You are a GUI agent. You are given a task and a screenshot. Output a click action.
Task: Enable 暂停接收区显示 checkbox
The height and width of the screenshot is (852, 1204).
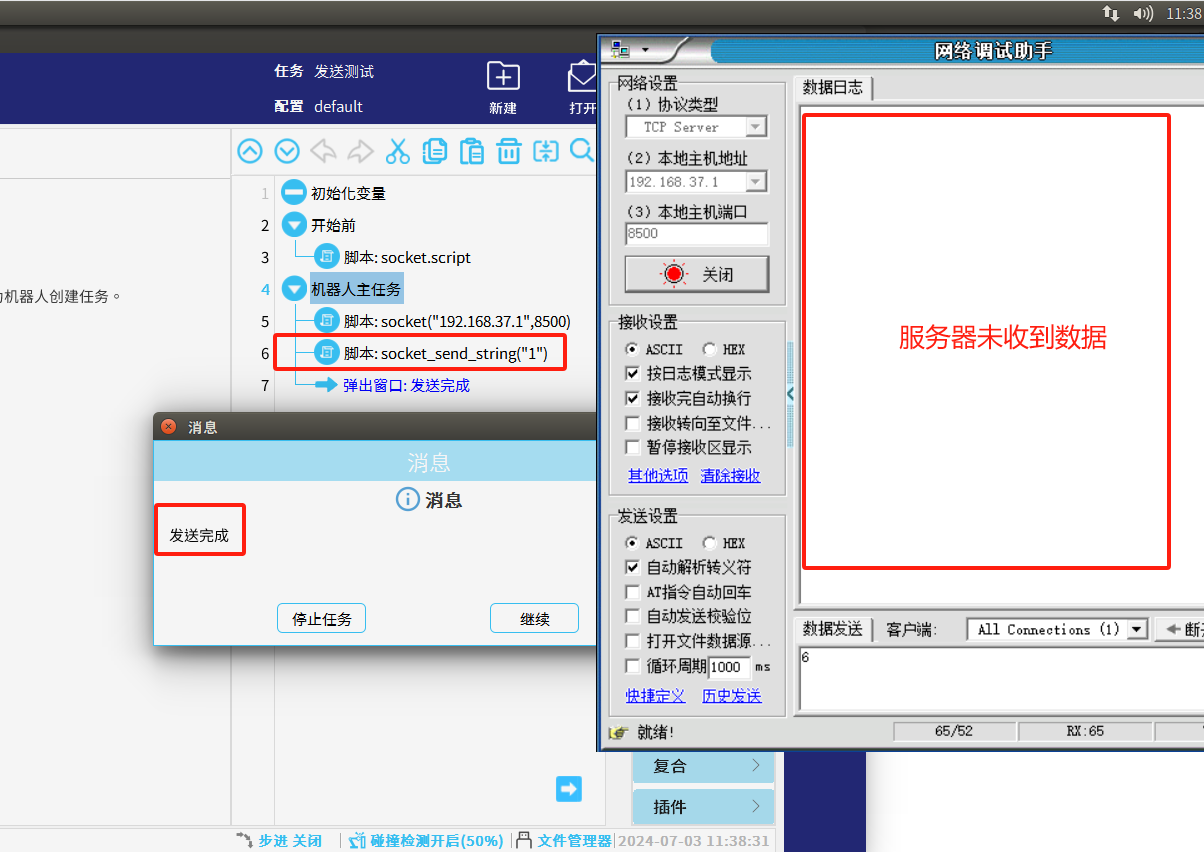coord(632,447)
